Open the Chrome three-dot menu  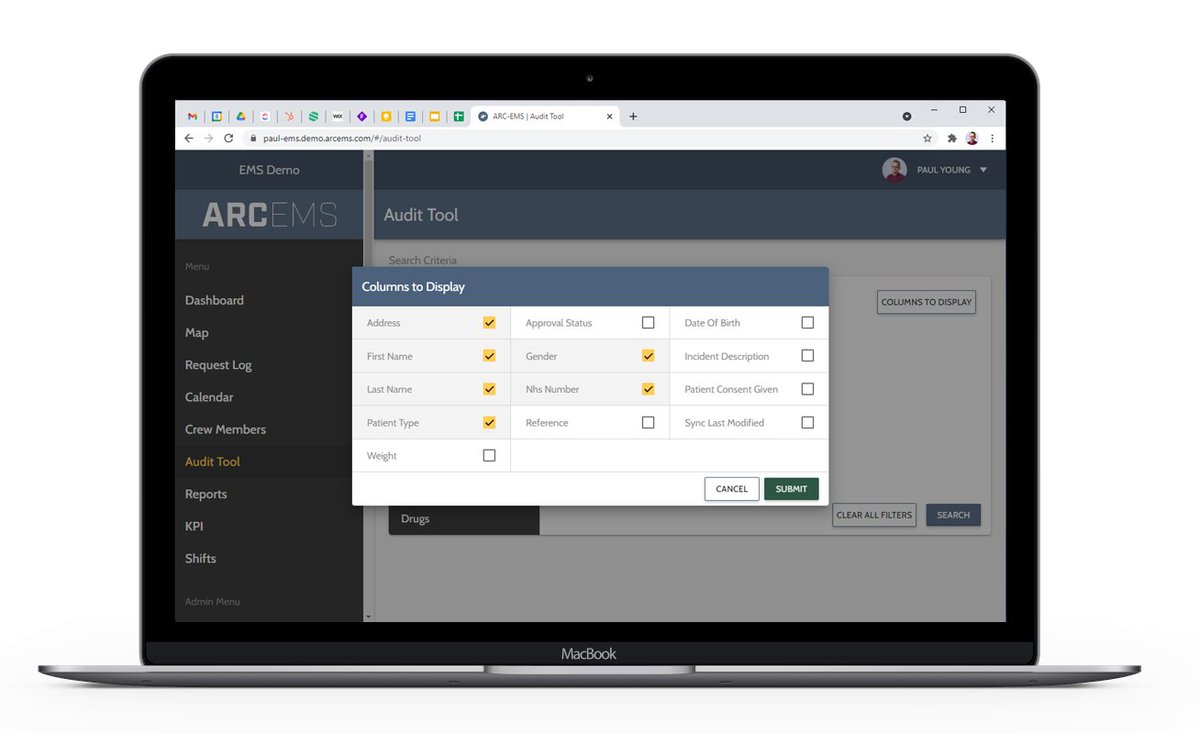click(992, 138)
